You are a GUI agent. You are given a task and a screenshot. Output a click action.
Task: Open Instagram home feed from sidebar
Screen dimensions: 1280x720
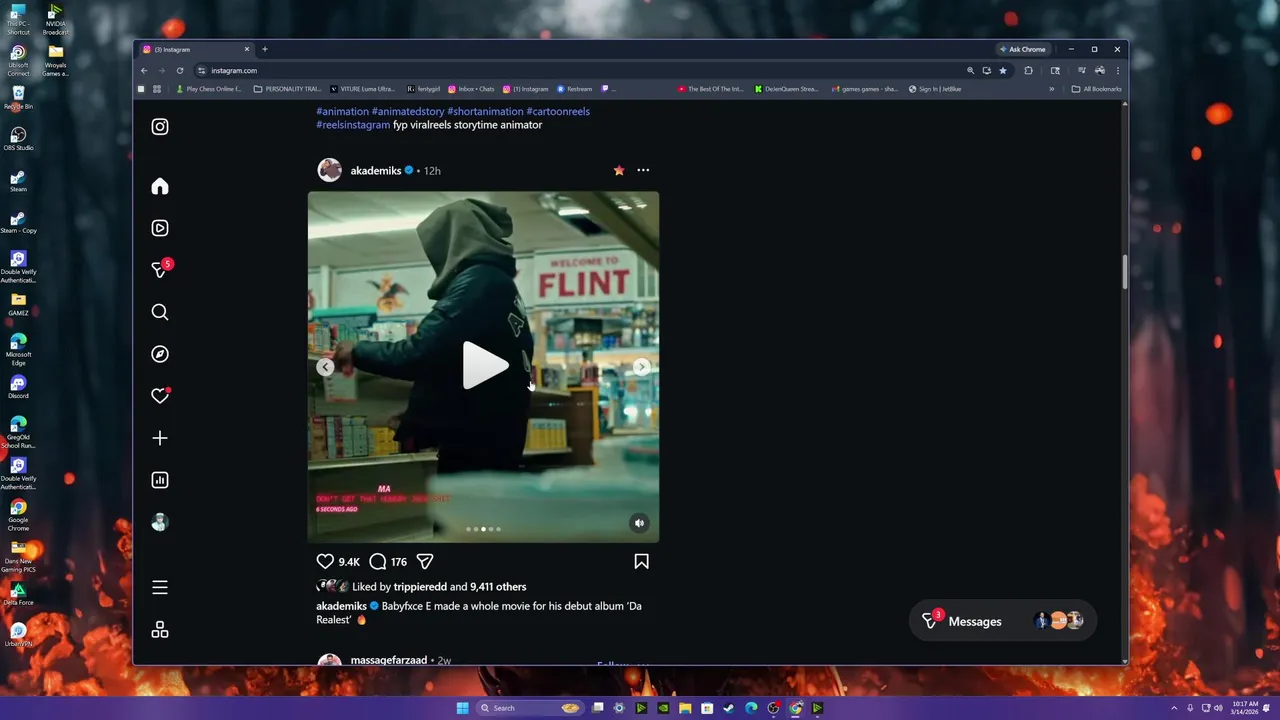point(160,186)
